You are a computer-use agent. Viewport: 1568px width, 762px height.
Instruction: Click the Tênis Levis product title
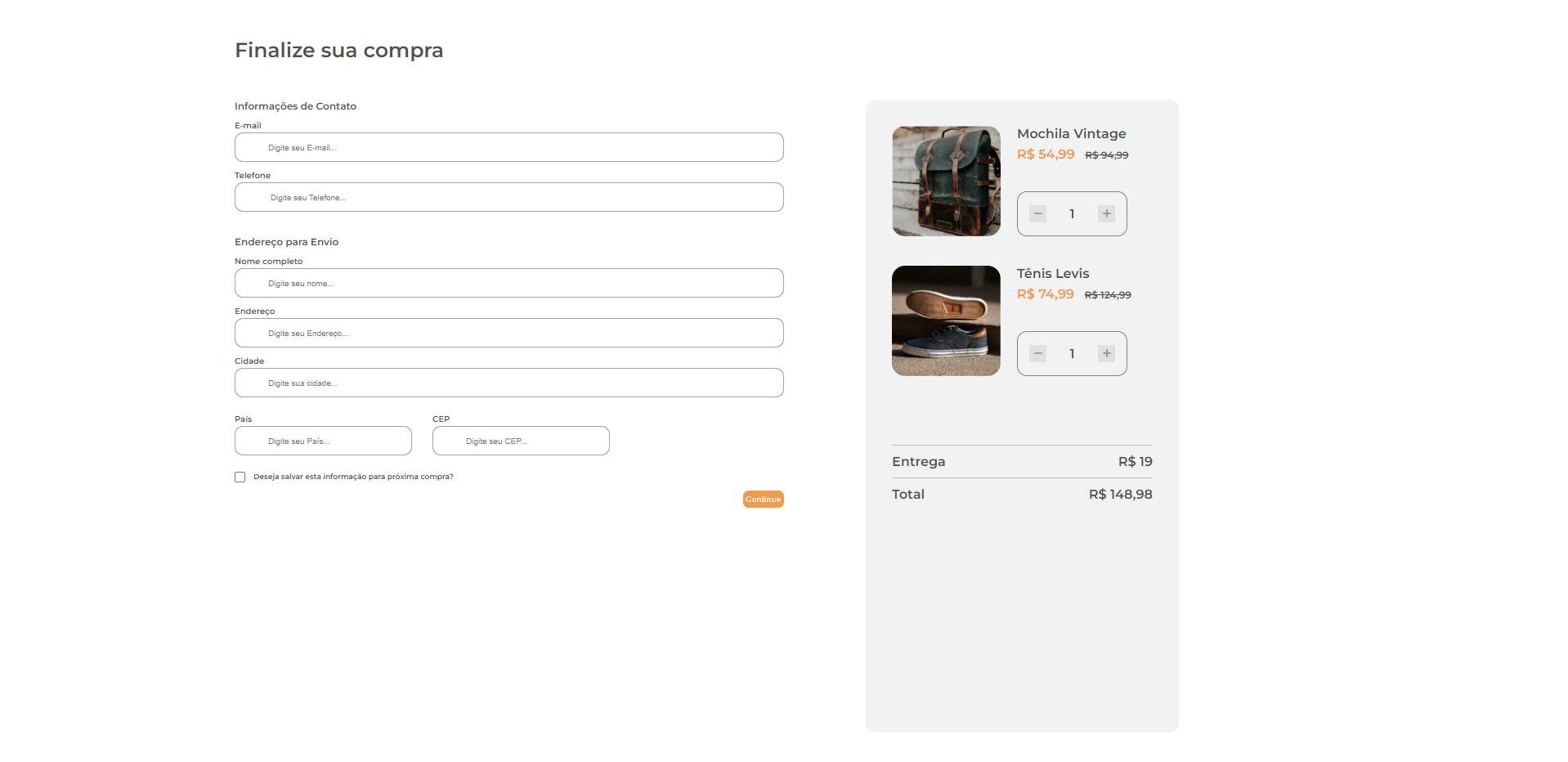coord(1053,274)
